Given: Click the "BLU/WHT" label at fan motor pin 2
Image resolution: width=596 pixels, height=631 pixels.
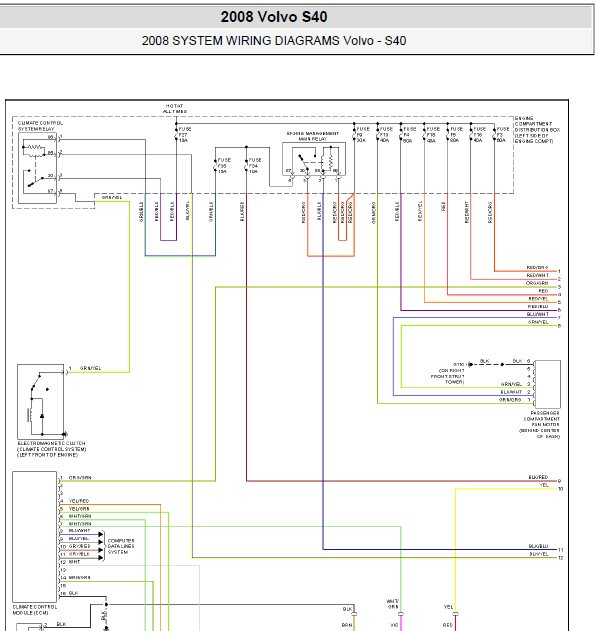Looking at the screenshot, I should pyautogui.click(x=511, y=392).
